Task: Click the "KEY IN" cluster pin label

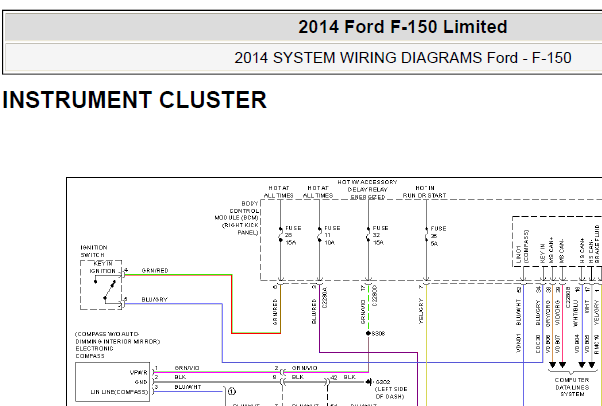Action: coord(542,253)
